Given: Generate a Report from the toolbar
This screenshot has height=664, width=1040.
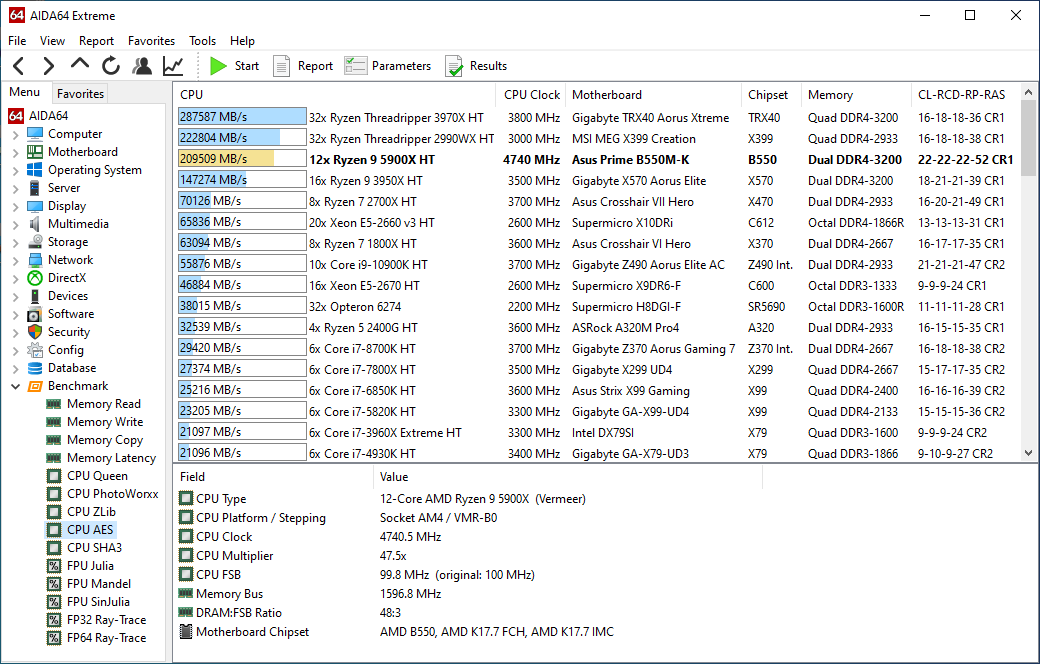Looking at the screenshot, I should 304,66.
